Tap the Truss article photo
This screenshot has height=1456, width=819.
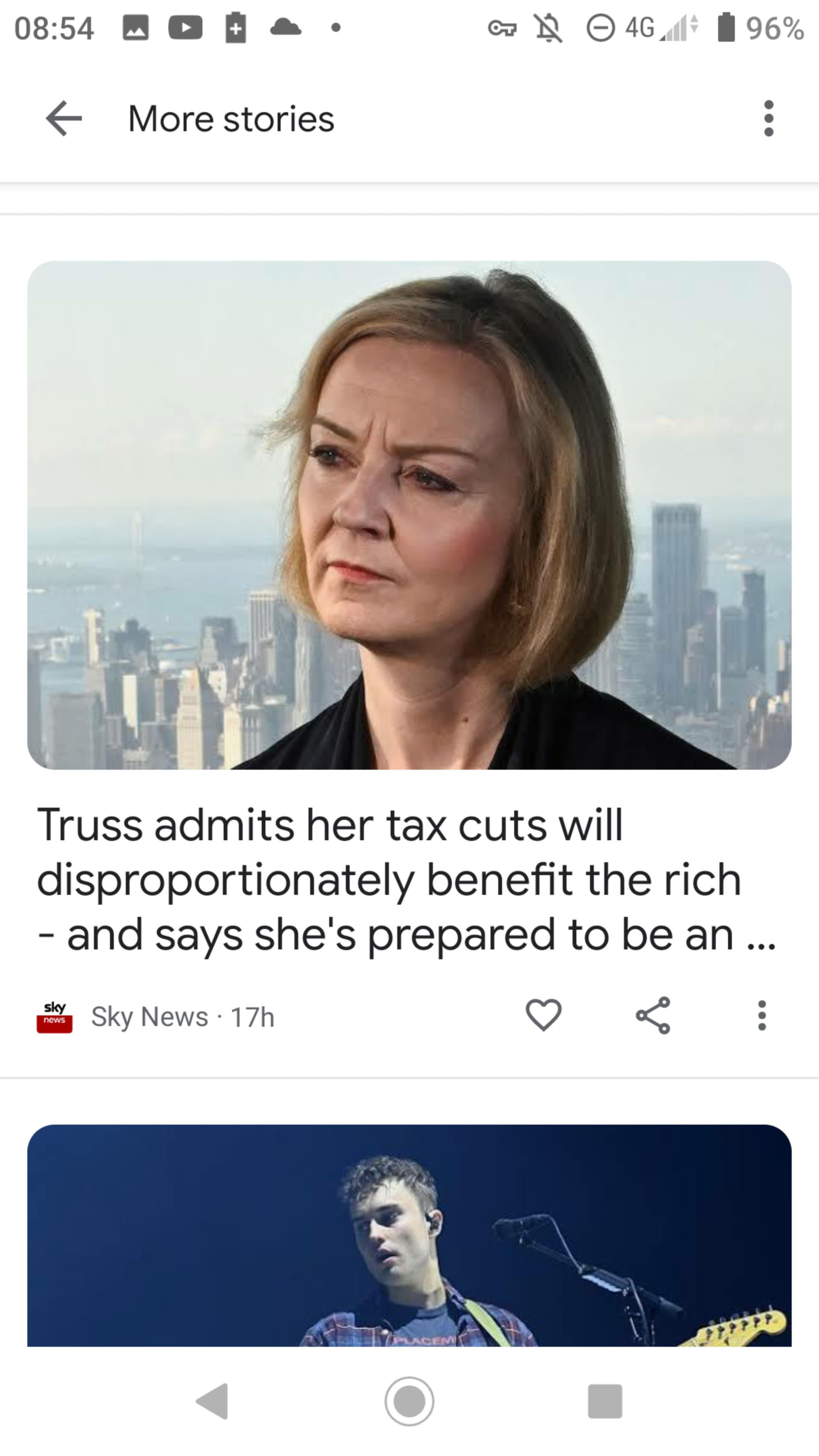click(409, 515)
